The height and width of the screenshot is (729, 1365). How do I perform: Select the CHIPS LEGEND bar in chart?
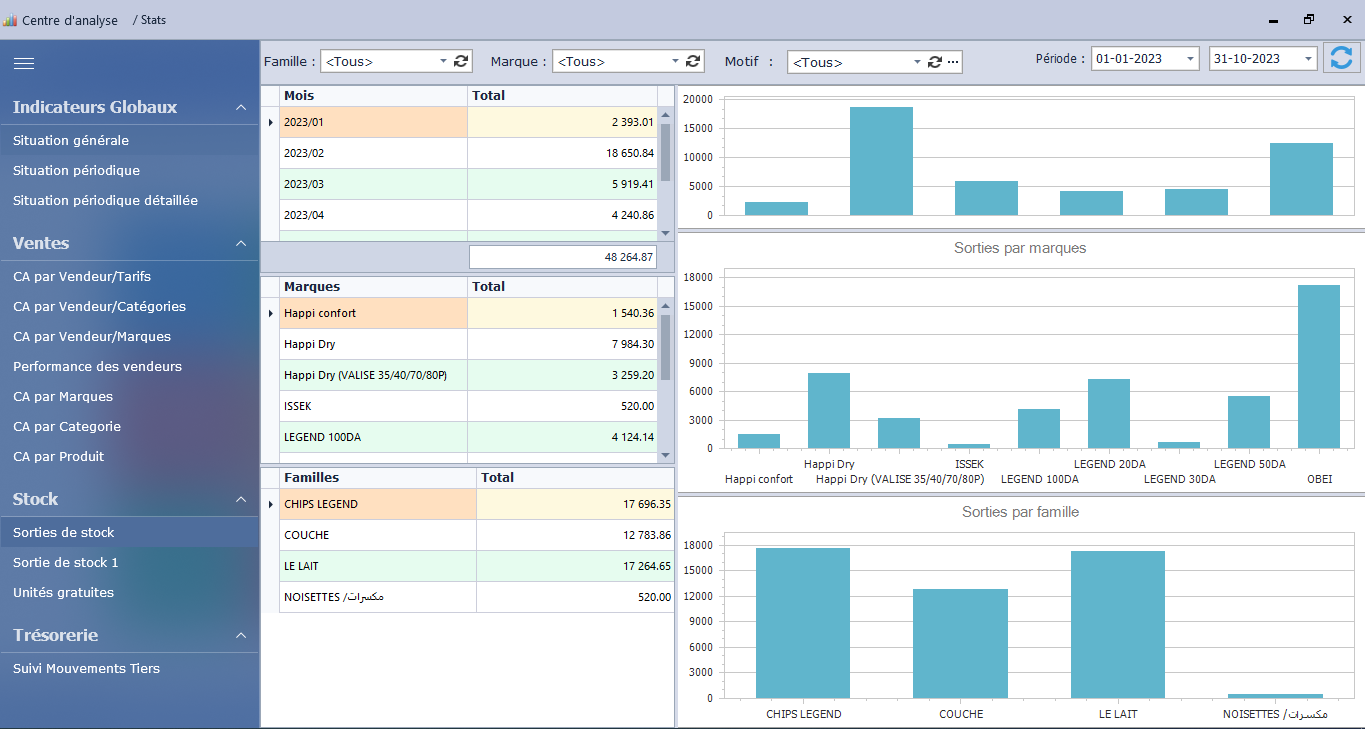pos(803,622)
